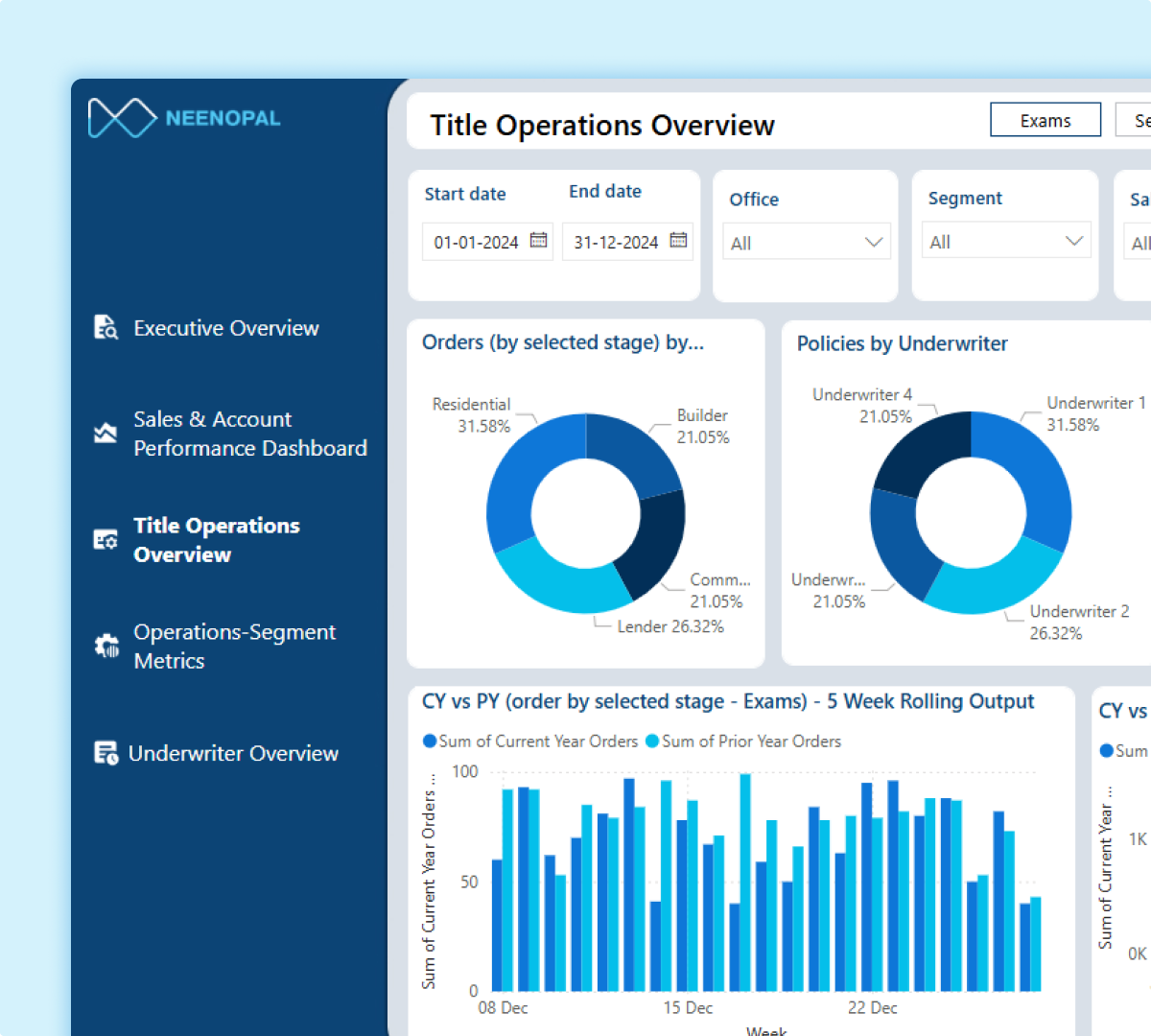Open Underwriter Overview via its sidebar icon
This screenshot has width=1151, height=1036.
(x=106, y=752)
